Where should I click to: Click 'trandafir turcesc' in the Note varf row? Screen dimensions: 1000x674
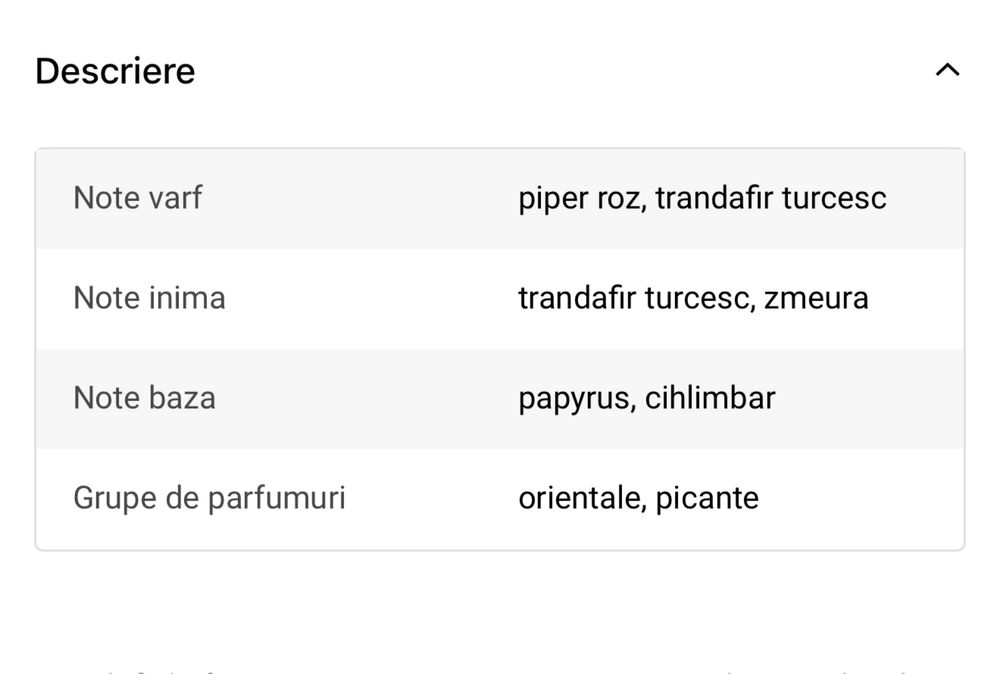tap(771, 198)
